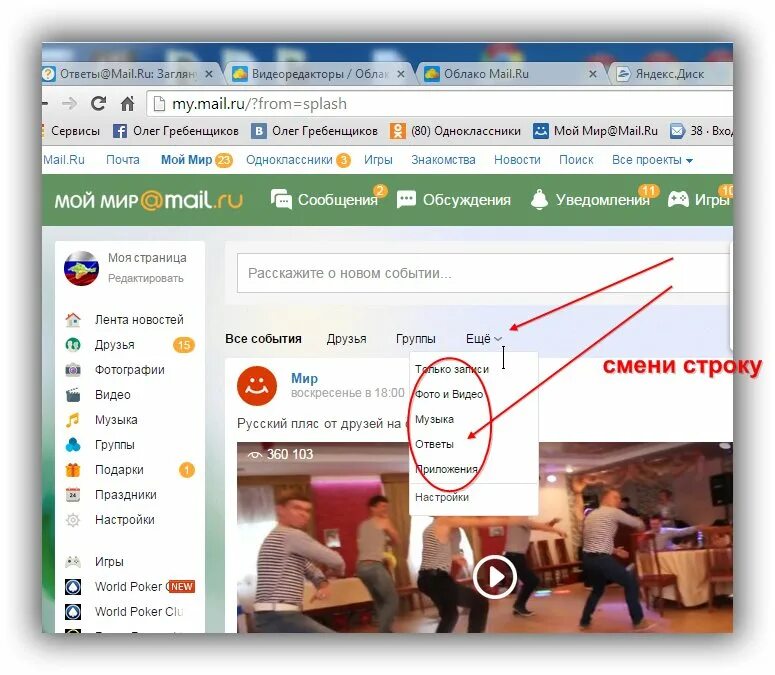This screenshot has width=775, height=675.
Task: Open Игры in the left sidebar
Action: (x=94, y=562)
